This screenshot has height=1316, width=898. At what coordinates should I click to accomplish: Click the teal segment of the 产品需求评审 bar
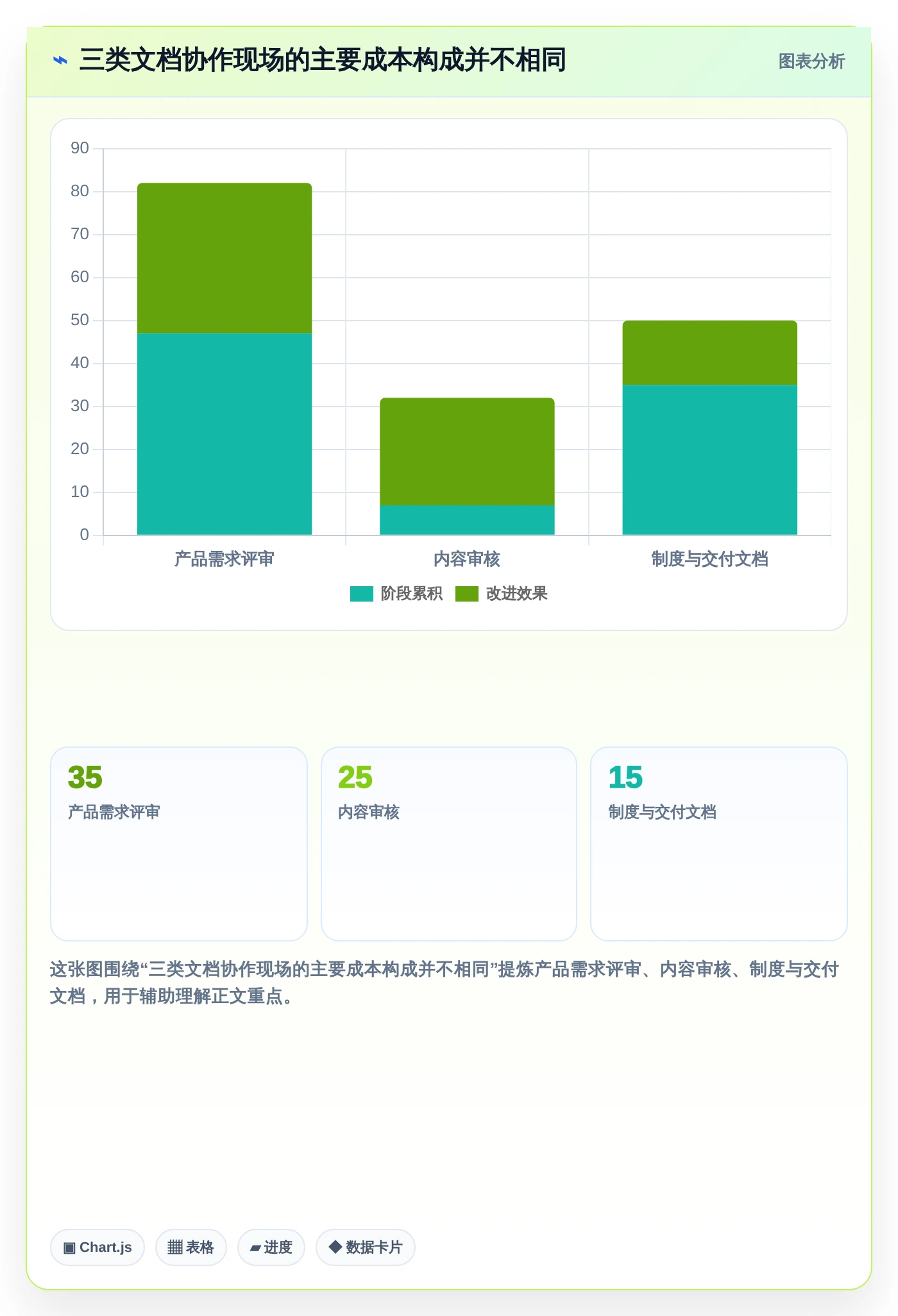(224, 434)
